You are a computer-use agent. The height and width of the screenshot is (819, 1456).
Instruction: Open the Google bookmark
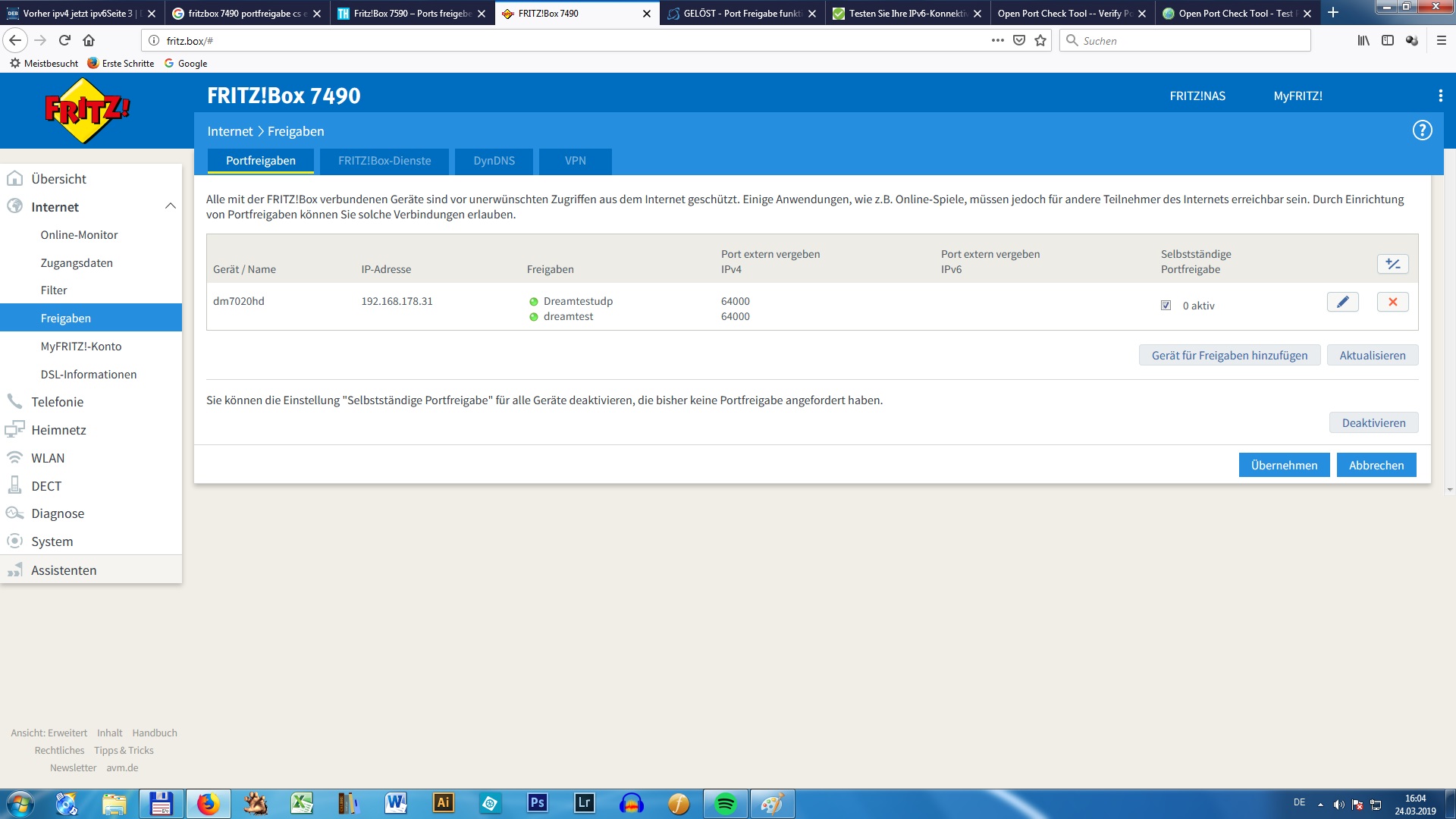(186, 63)
